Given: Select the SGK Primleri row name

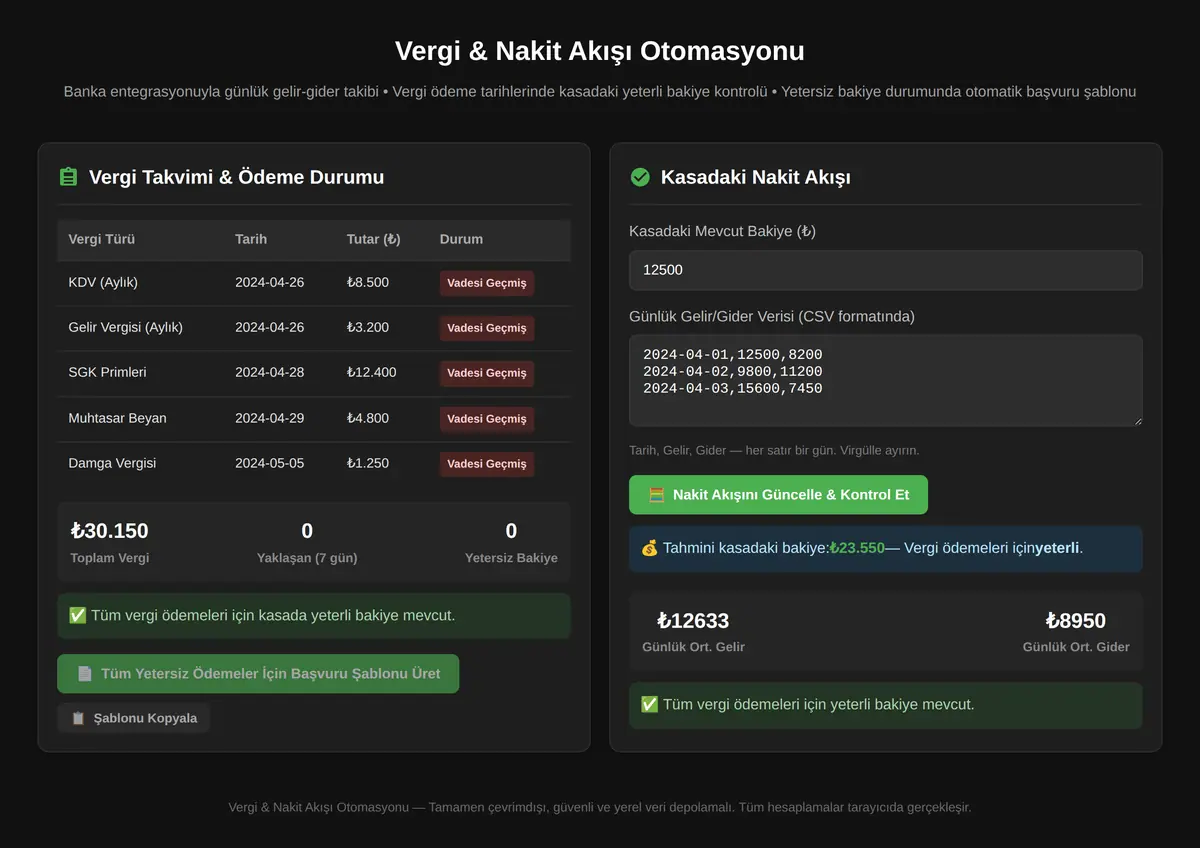Looking at the screenshot, I should point(107,372).
